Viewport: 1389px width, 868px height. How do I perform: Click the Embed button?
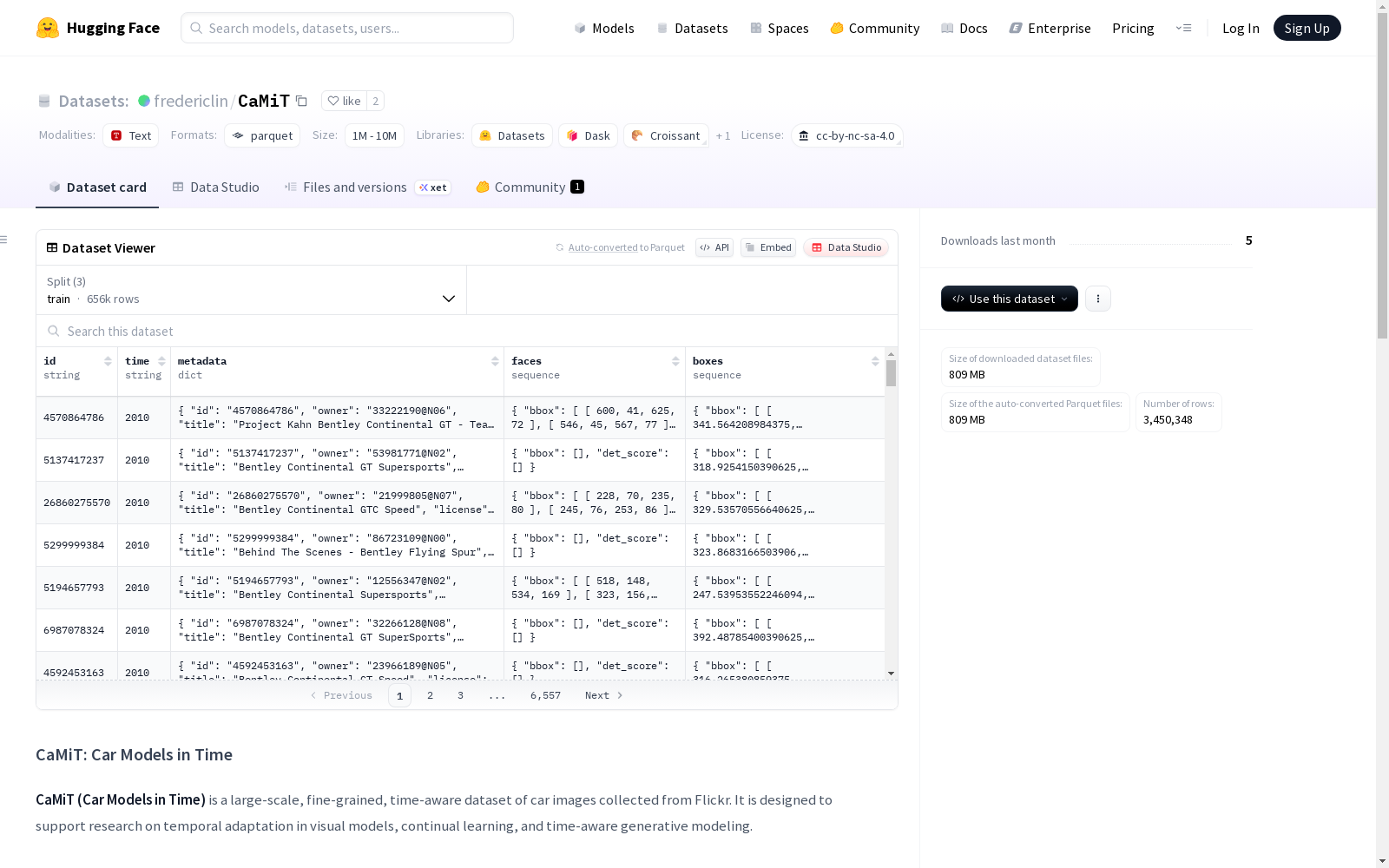(x=768, y=247)
